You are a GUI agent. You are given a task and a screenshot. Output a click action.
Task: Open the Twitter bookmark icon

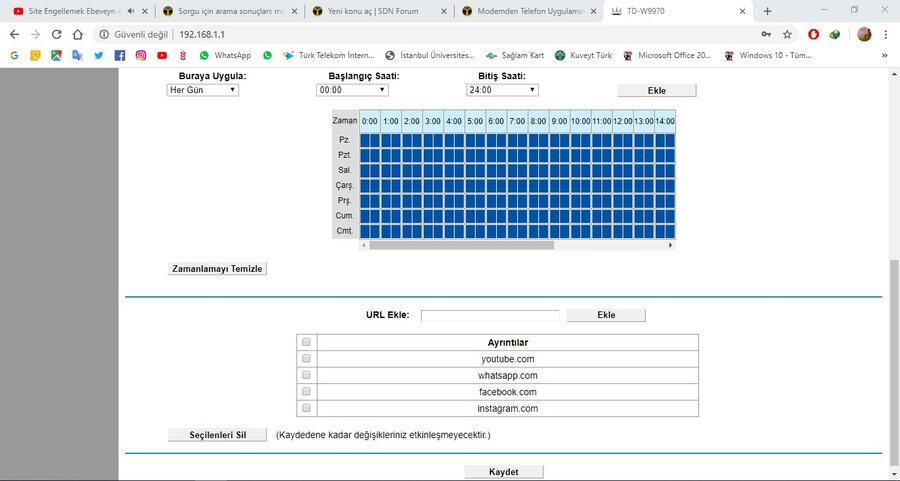[x=98, y=55]
